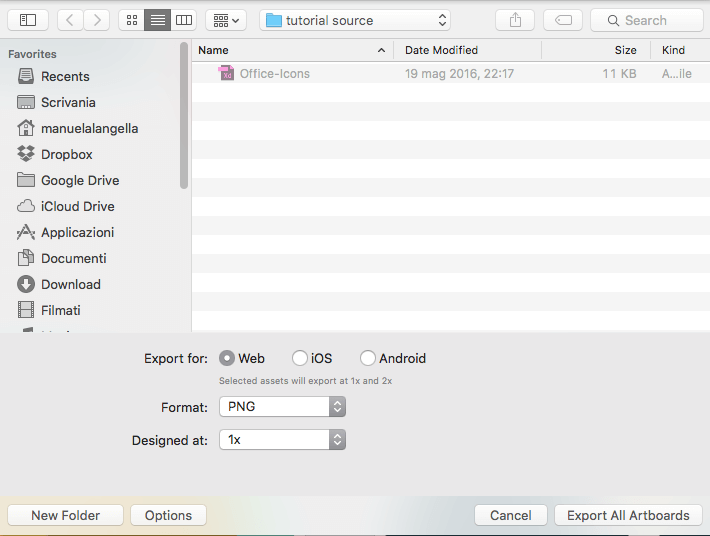Switch to list view
710x536 pixels.
158,20
